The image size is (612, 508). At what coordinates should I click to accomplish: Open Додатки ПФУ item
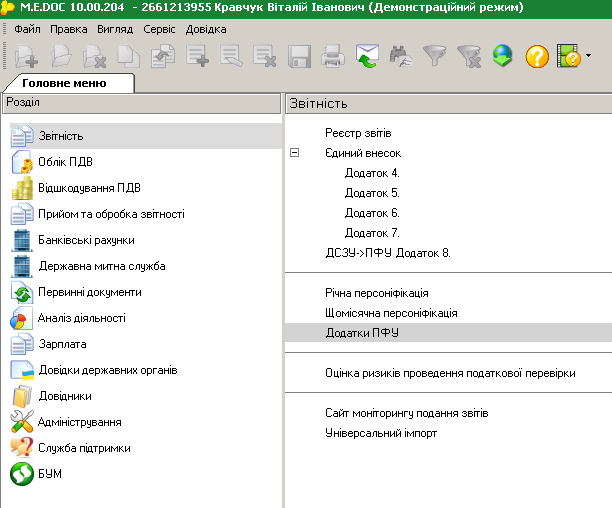(x=361, y=333)
